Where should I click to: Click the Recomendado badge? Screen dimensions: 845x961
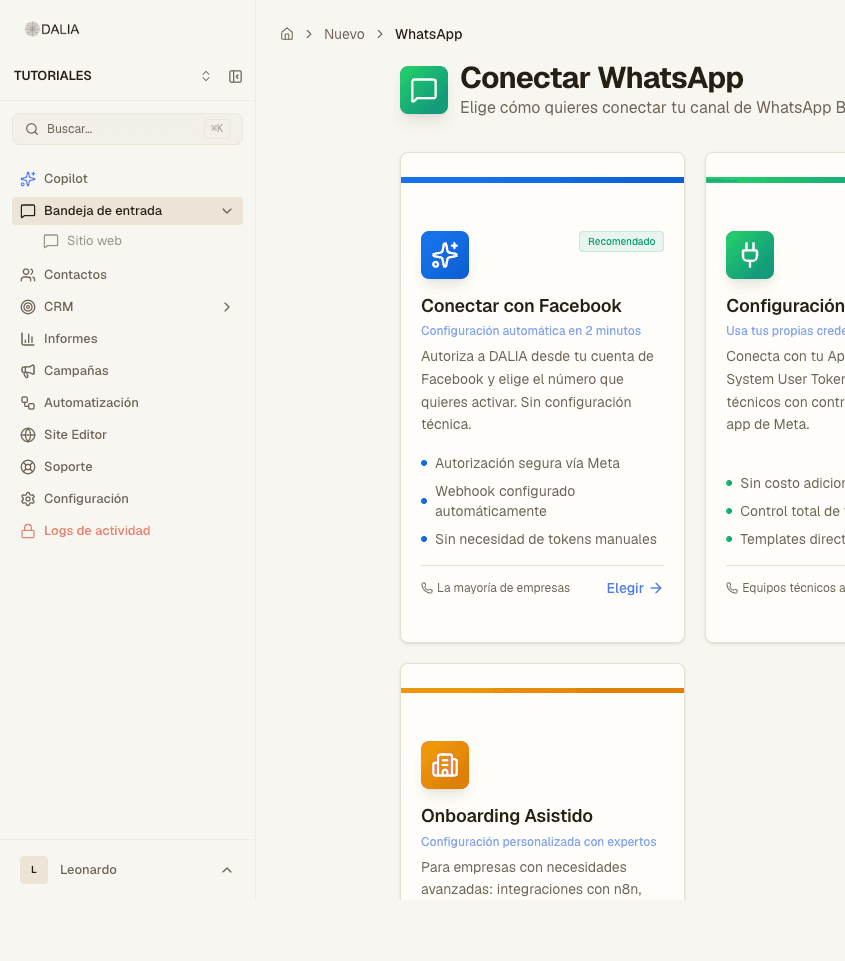(621, 241)
